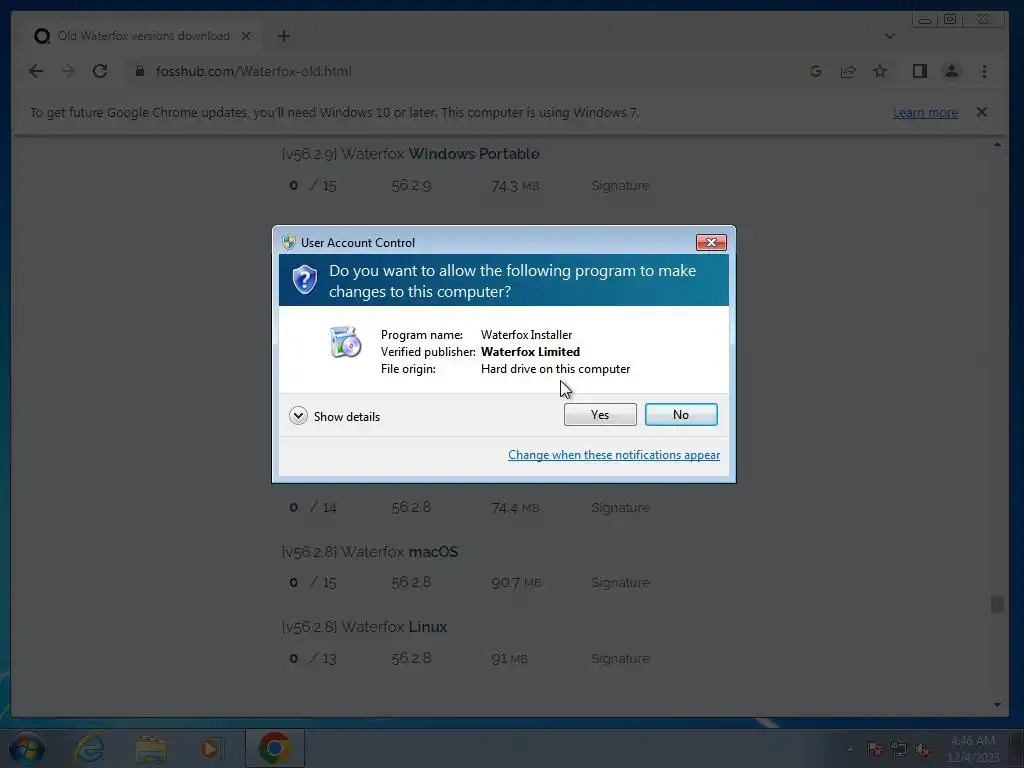Click No in User Account Control dialog
The height and width of the screenshot is (768, 1024).
tap(680, 415)
